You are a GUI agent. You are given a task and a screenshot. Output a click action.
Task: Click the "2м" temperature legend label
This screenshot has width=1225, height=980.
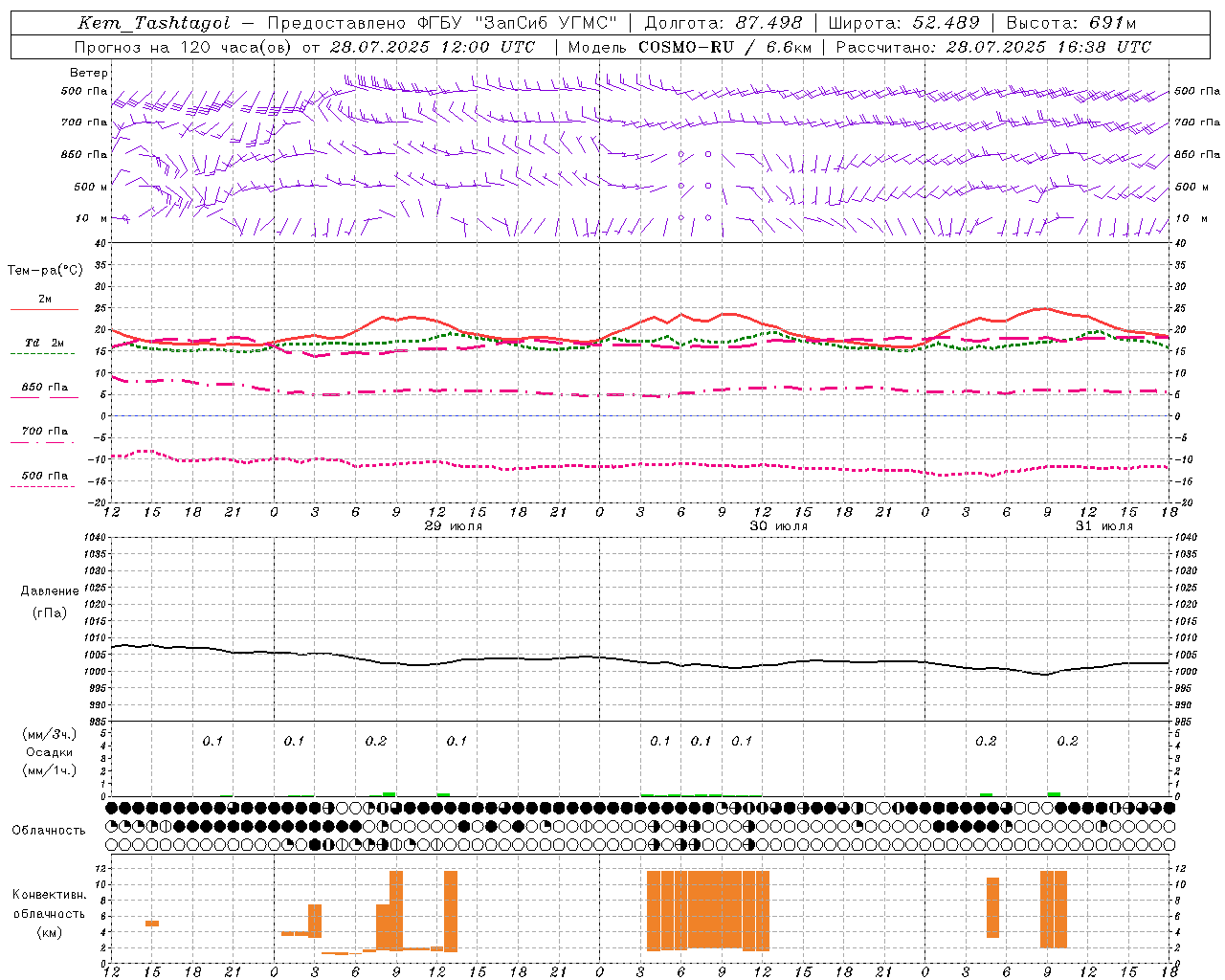click(x=45, y=299)
